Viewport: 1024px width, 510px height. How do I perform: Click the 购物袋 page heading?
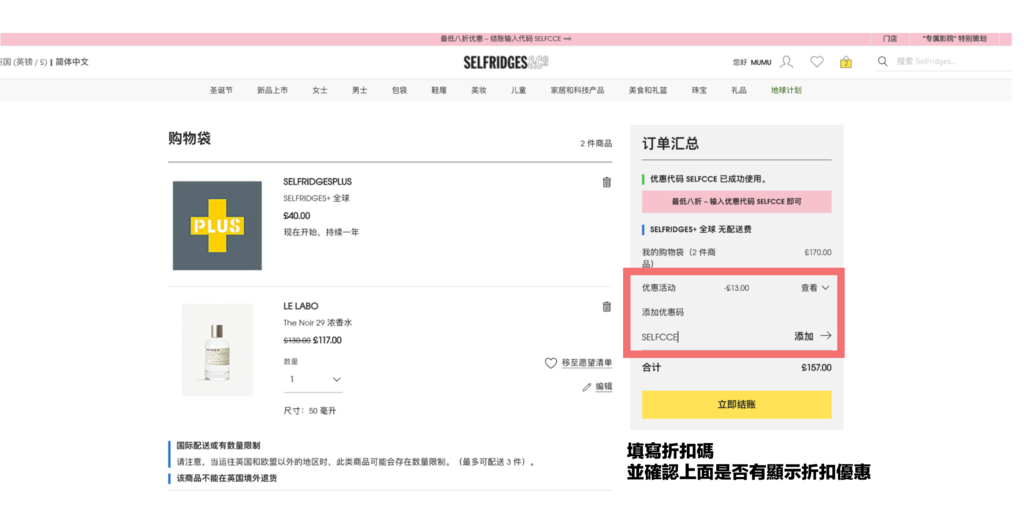pos(189,139)
